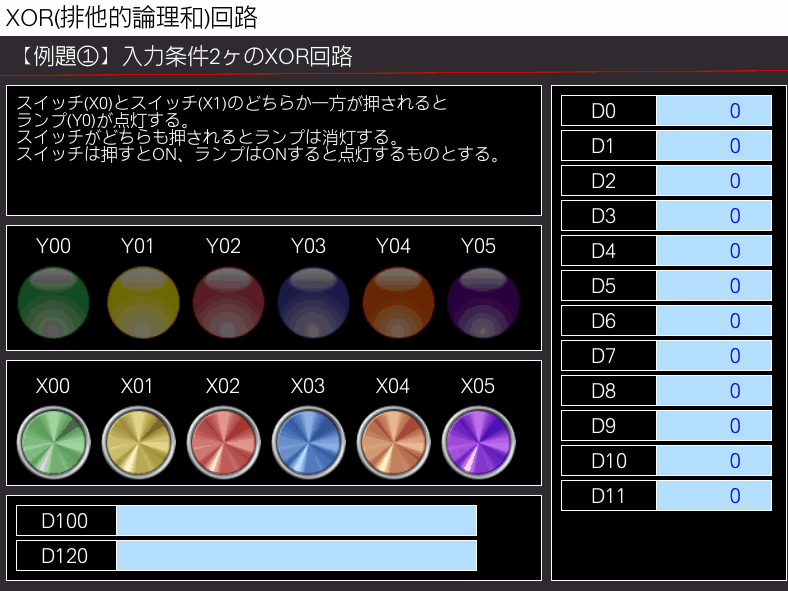Viewport: 788px width, 591px height.
Task: Click the Y03 label text
Action: coord(308,246)
